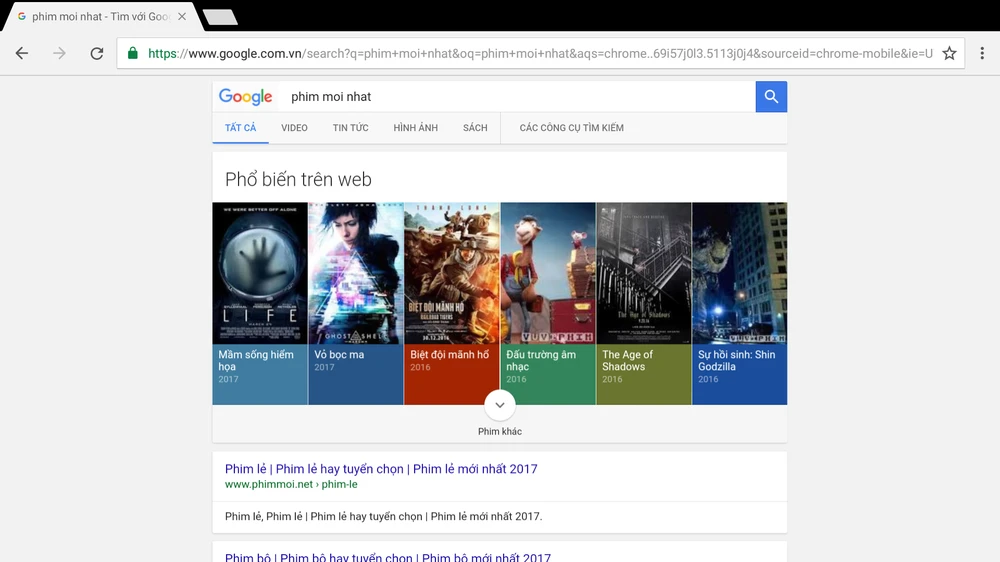The width and height of the screenshot is (1000, 562).
Task: Click the blue search magnifier button
Action: (771, 97)
